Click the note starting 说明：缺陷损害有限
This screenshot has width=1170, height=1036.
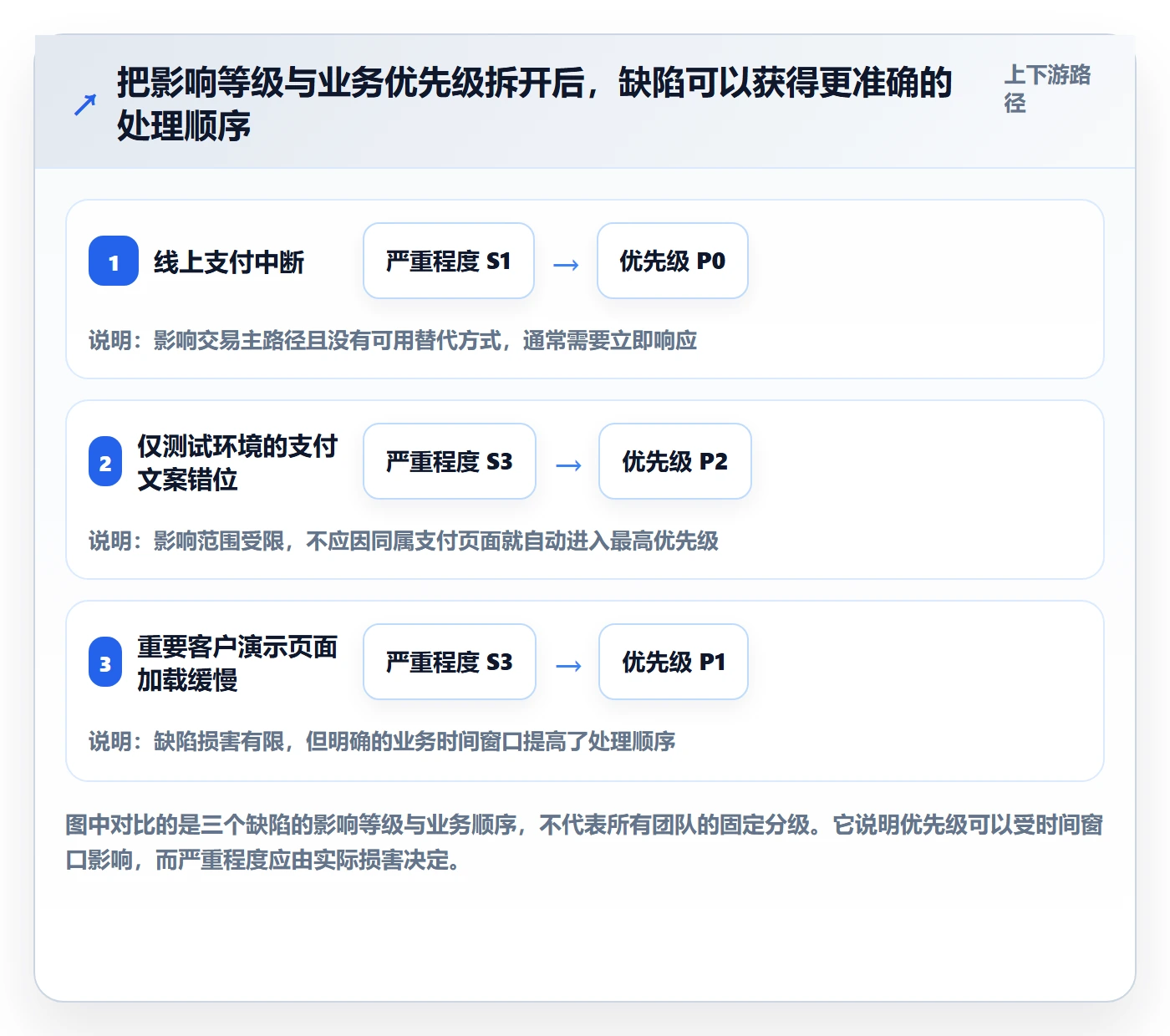(x=382, y=742)
